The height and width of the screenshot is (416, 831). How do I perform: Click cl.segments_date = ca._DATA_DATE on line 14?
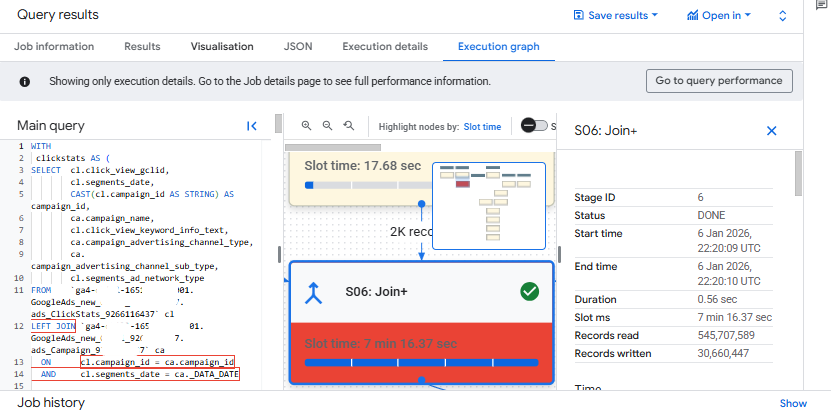point(160,374)
